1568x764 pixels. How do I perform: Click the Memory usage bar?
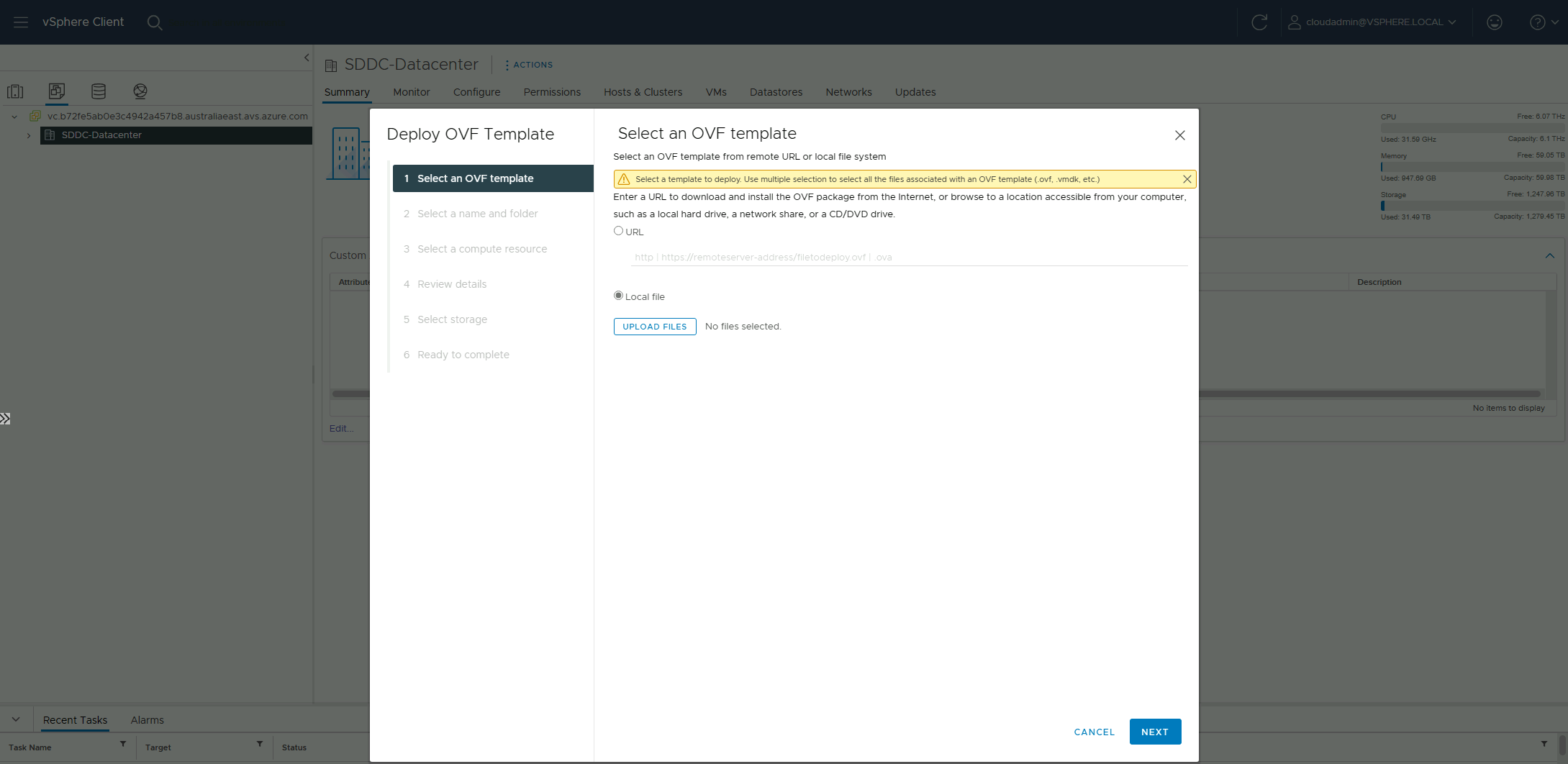tap(1472, 166)
